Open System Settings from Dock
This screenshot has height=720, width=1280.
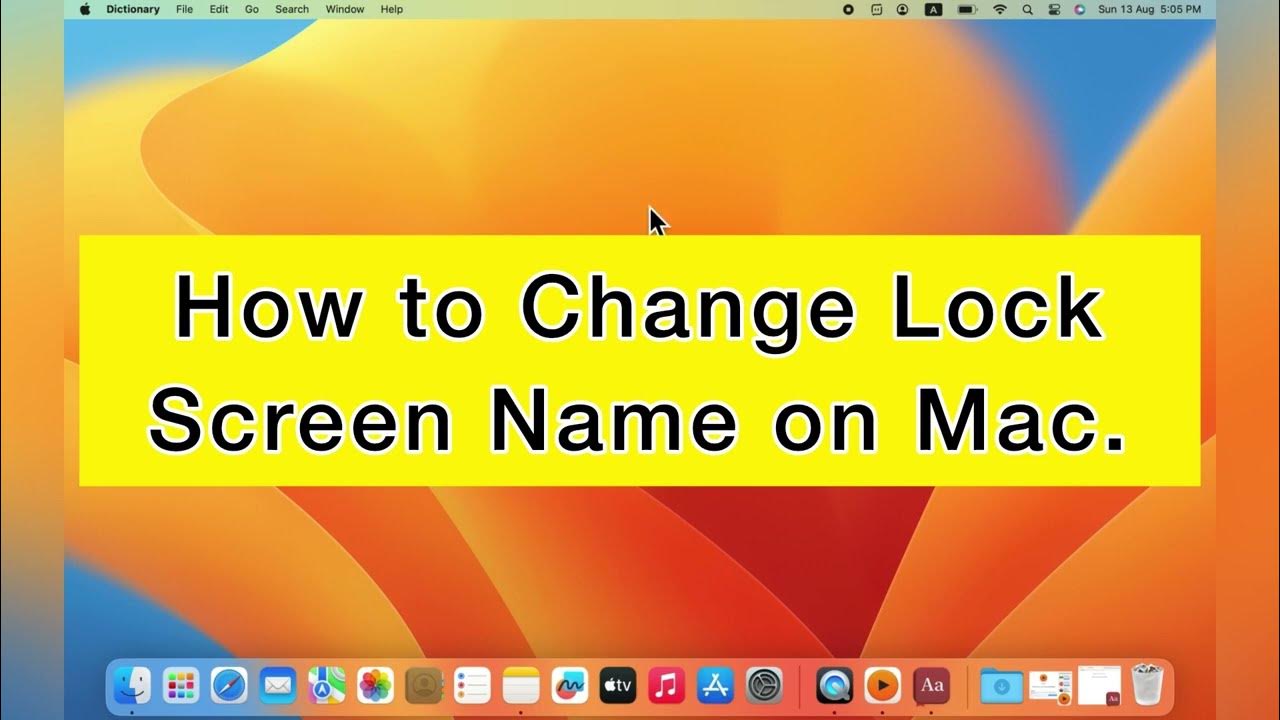[x=765, y=685]
